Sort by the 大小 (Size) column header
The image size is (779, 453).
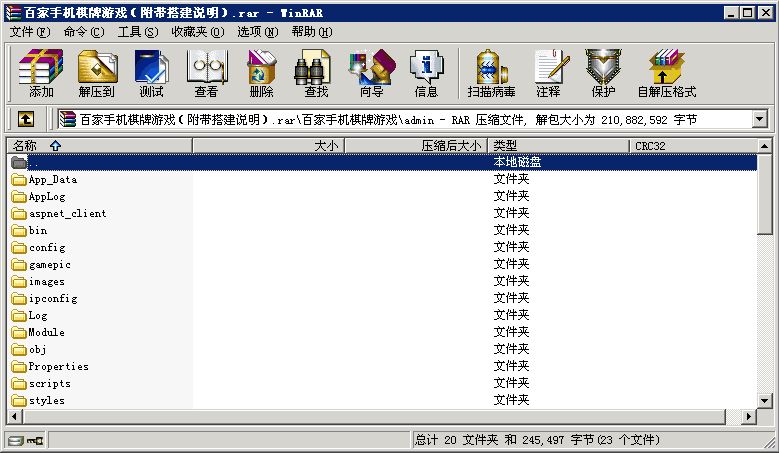(x=267, y=146)
